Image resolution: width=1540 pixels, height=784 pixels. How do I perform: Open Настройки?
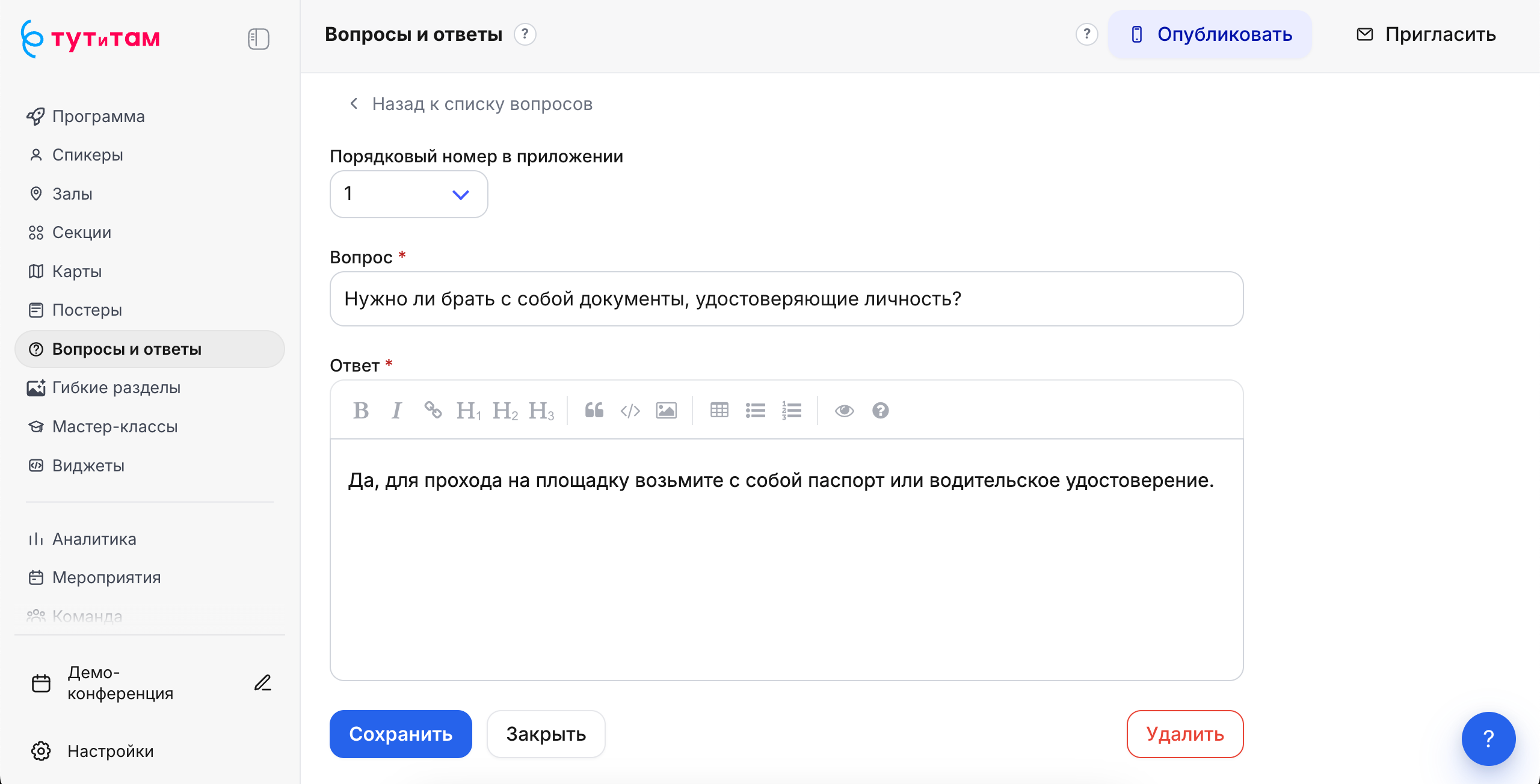pyautogui.click(x=110, y=751)
